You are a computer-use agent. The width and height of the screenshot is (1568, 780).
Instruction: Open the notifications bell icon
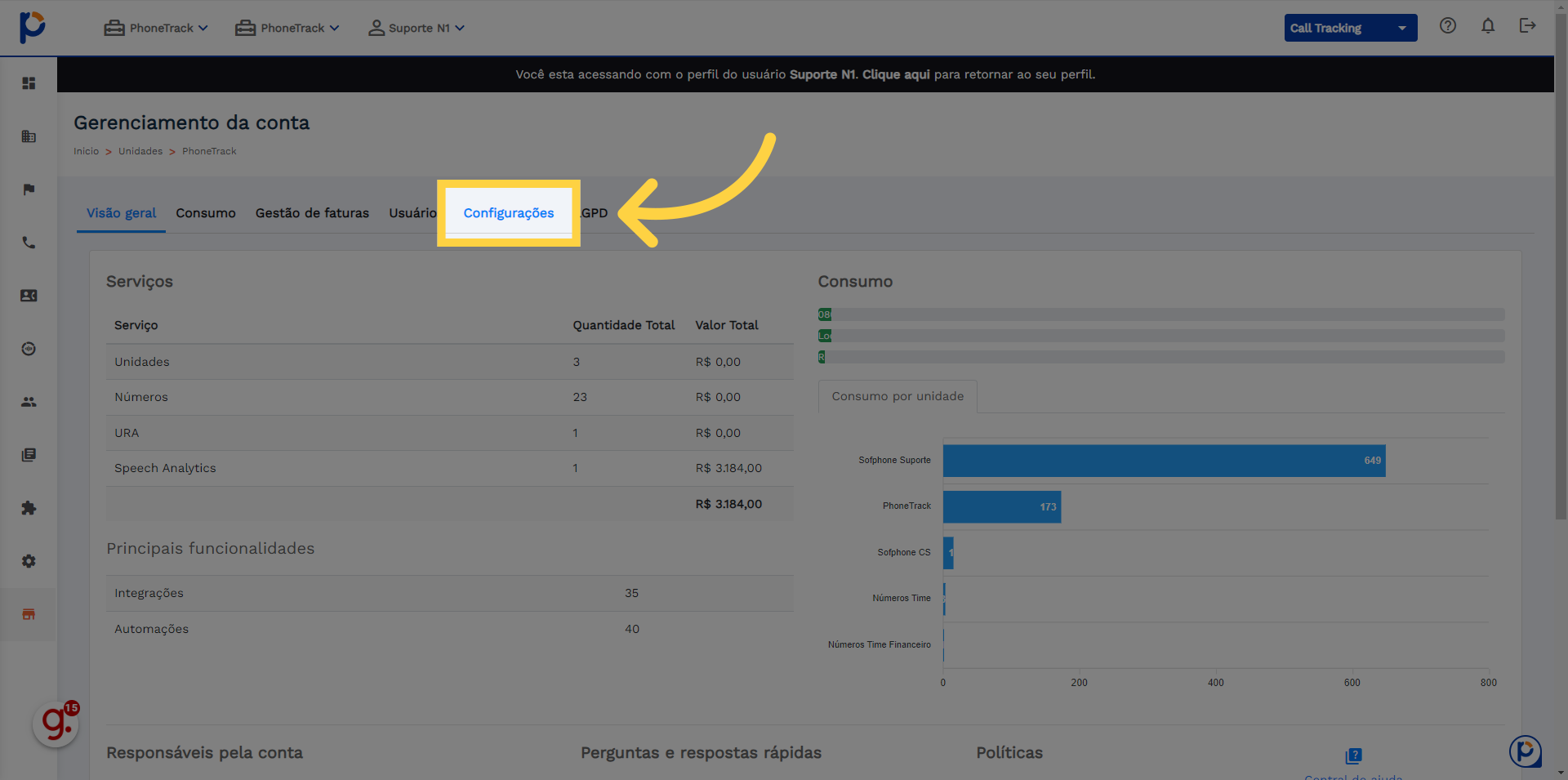coord(1488,26)
